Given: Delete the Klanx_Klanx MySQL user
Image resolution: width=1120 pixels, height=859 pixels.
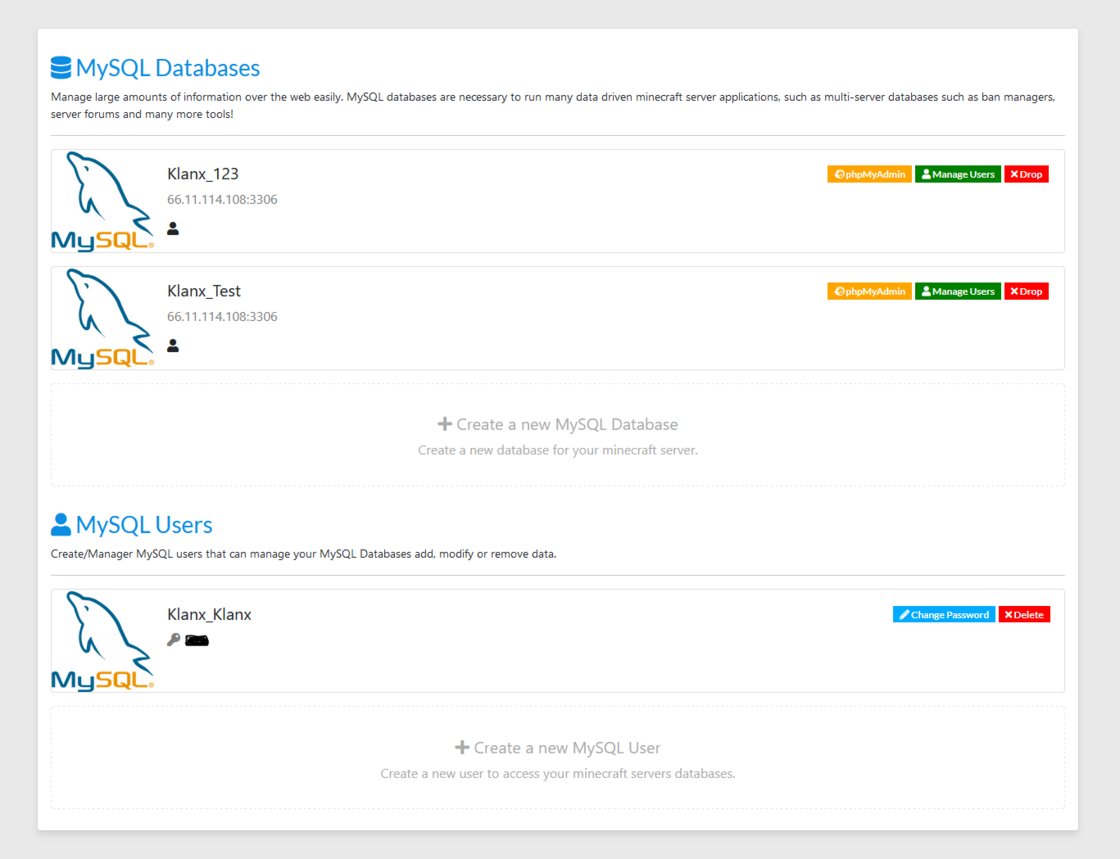Looking at the screenshot, I should pyautogui.click(x=1024, y=615).
